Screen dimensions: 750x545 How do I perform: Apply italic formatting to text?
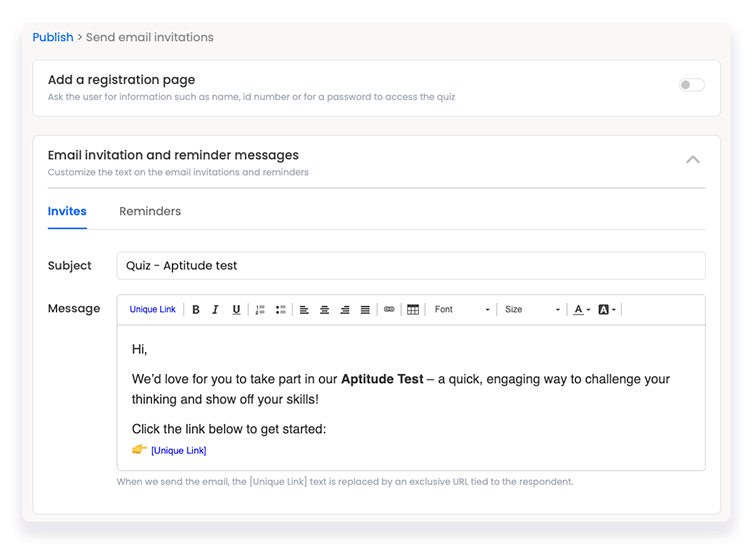click(x=215, y=310)
